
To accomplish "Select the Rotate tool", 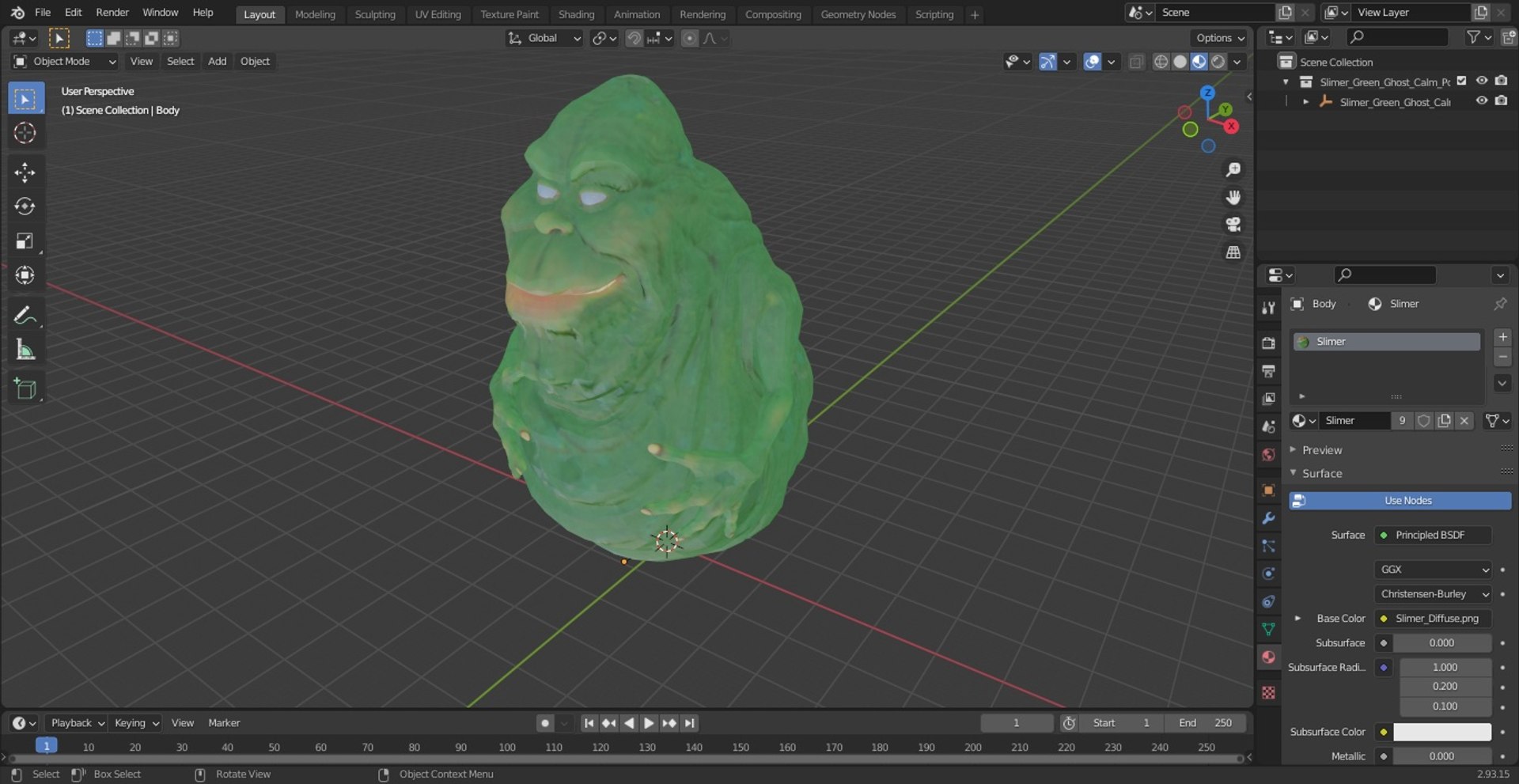I will [x=25, y=206].
